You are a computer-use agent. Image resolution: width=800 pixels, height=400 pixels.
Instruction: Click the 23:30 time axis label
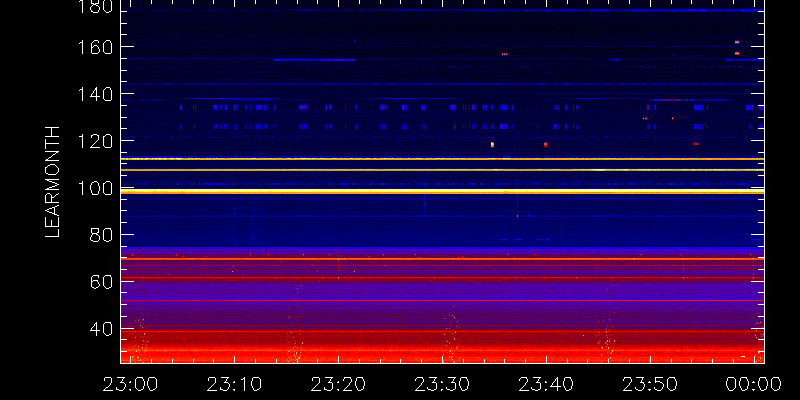(x=442, y=384)
